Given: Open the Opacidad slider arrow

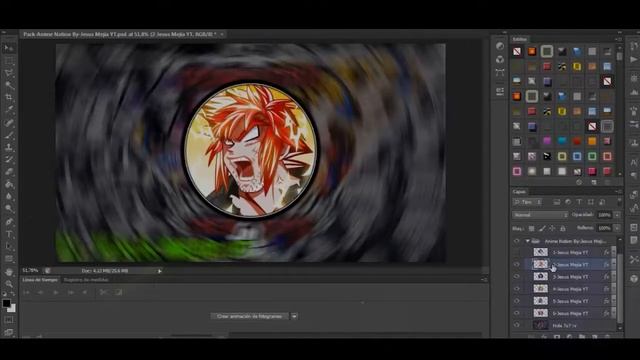Looking at the screenshot, I should [617, 215].
